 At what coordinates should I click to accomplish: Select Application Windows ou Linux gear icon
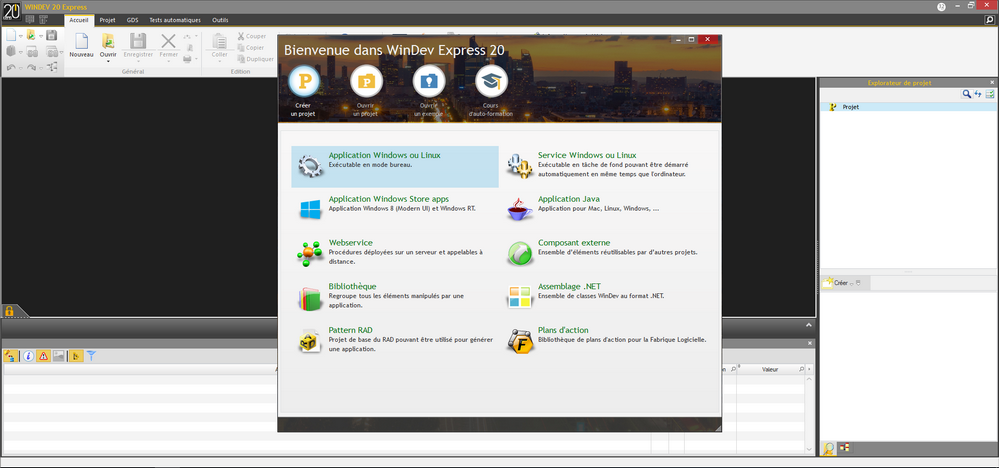[310, 166]
